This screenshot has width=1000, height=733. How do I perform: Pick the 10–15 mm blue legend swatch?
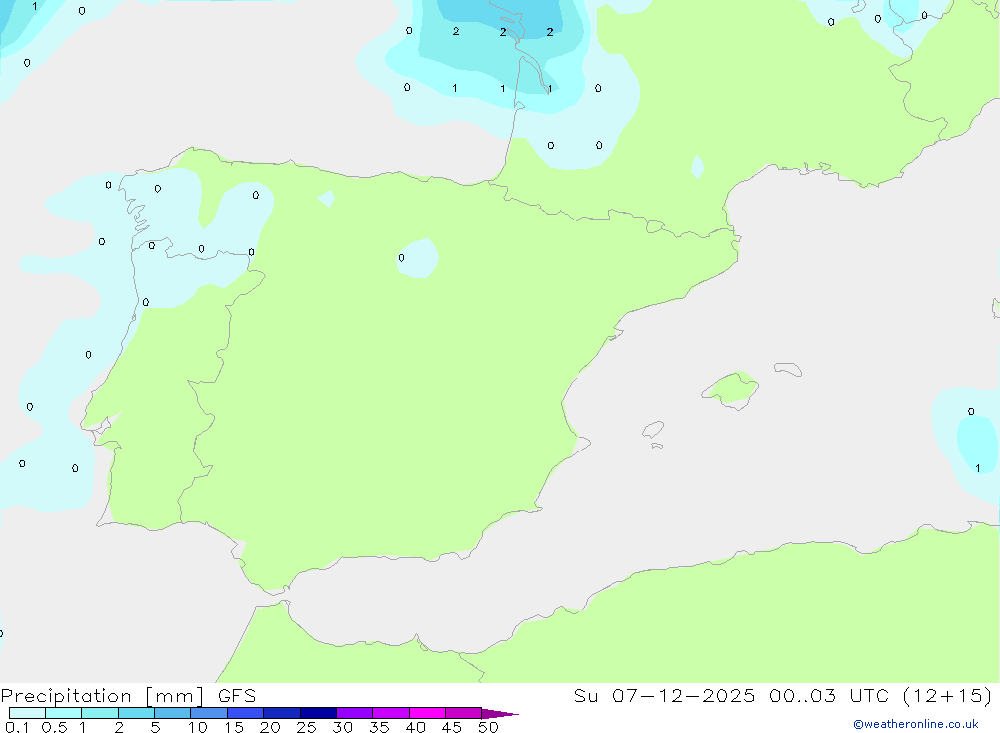(209, 713)
